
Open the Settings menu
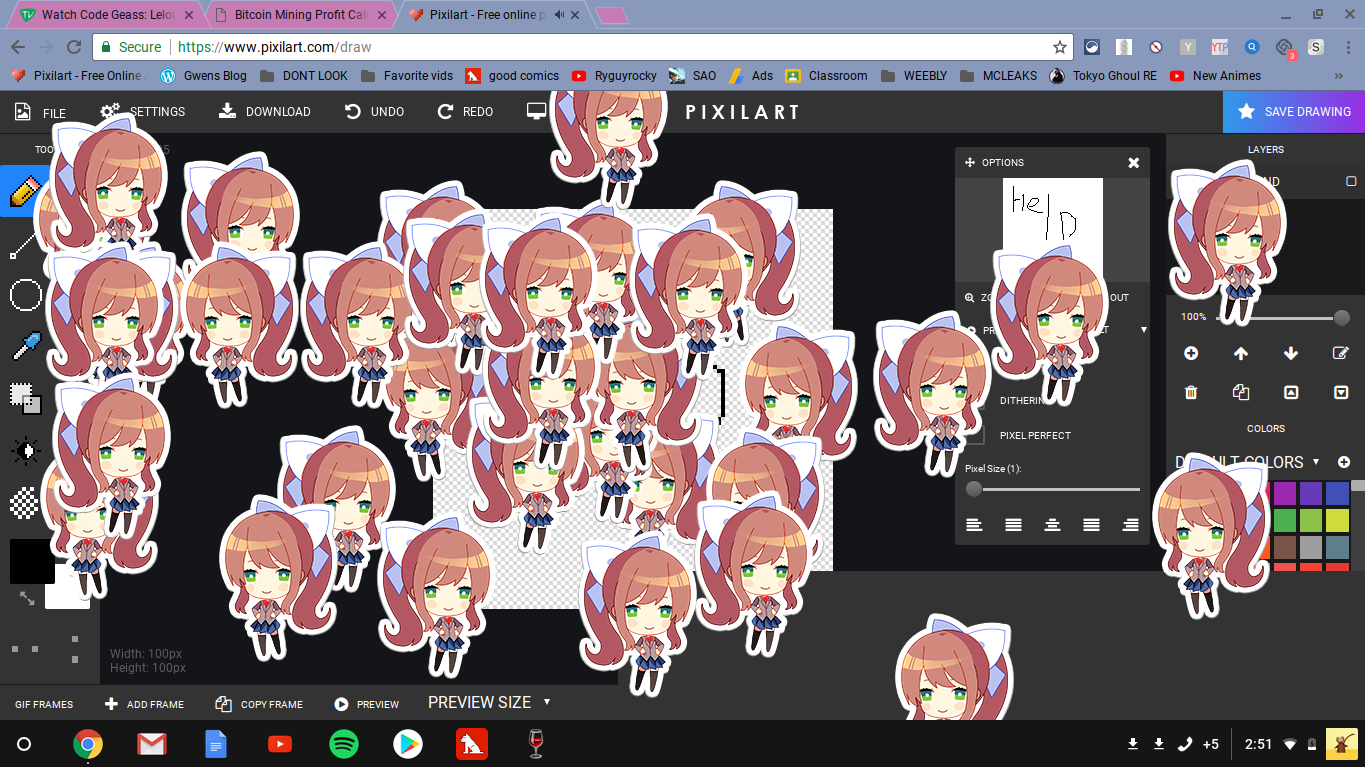click(142, 112)
